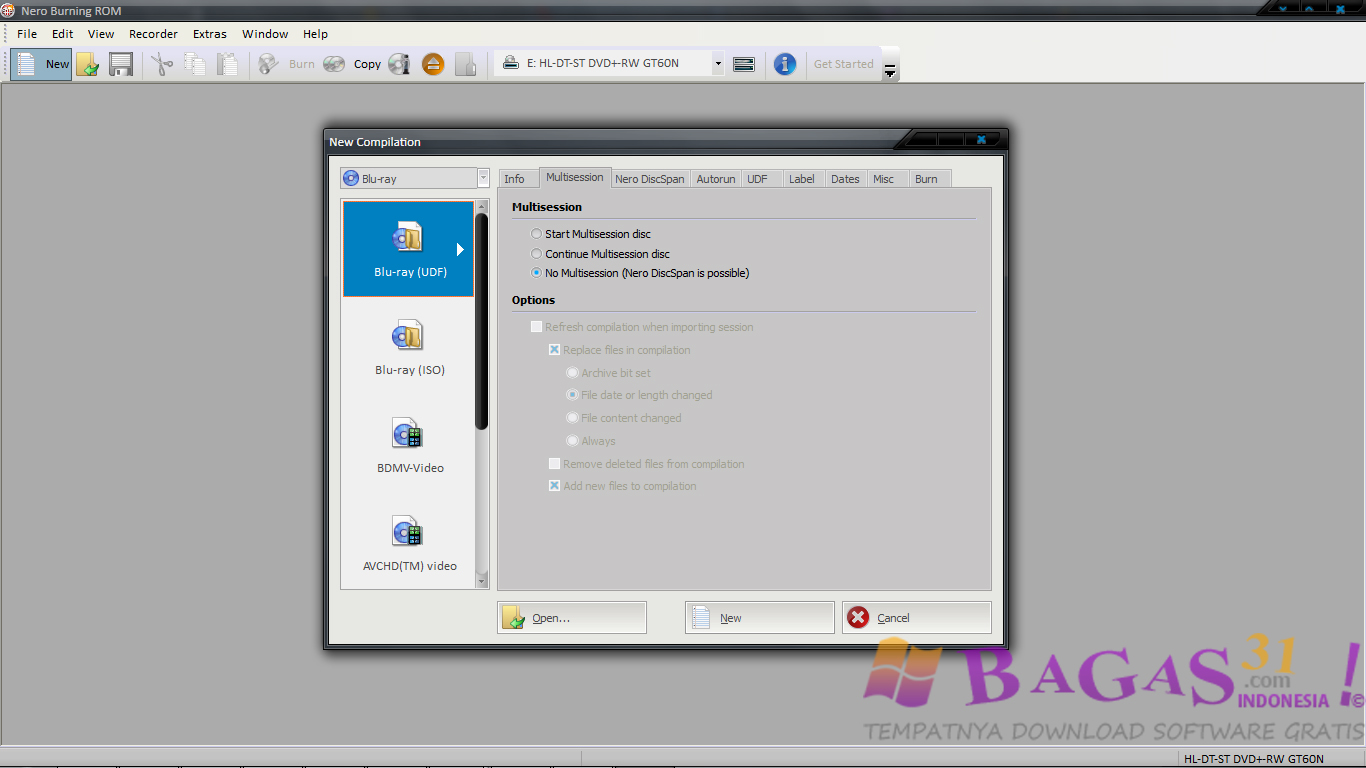Open the Edit menu
The image size is (1366, 768).
click(x=63, y=34)
